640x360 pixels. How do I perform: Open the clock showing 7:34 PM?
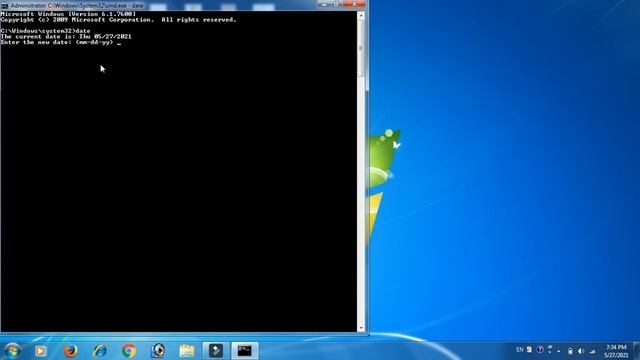[x=616, y=351]
